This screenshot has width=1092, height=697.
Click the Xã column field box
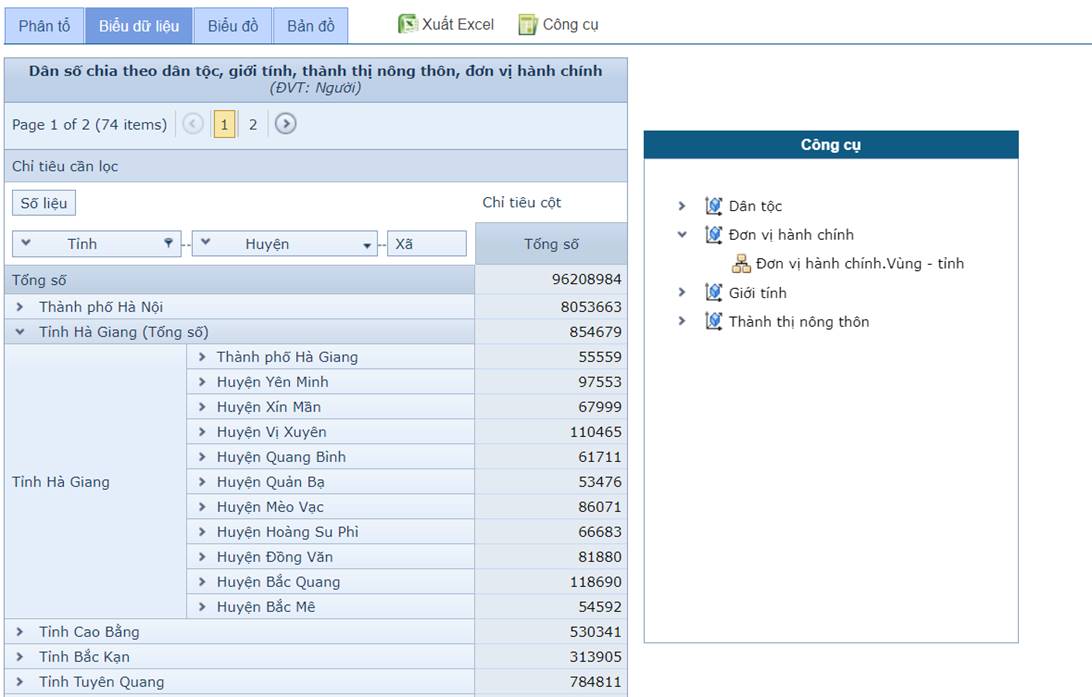[x=426, y=244]
